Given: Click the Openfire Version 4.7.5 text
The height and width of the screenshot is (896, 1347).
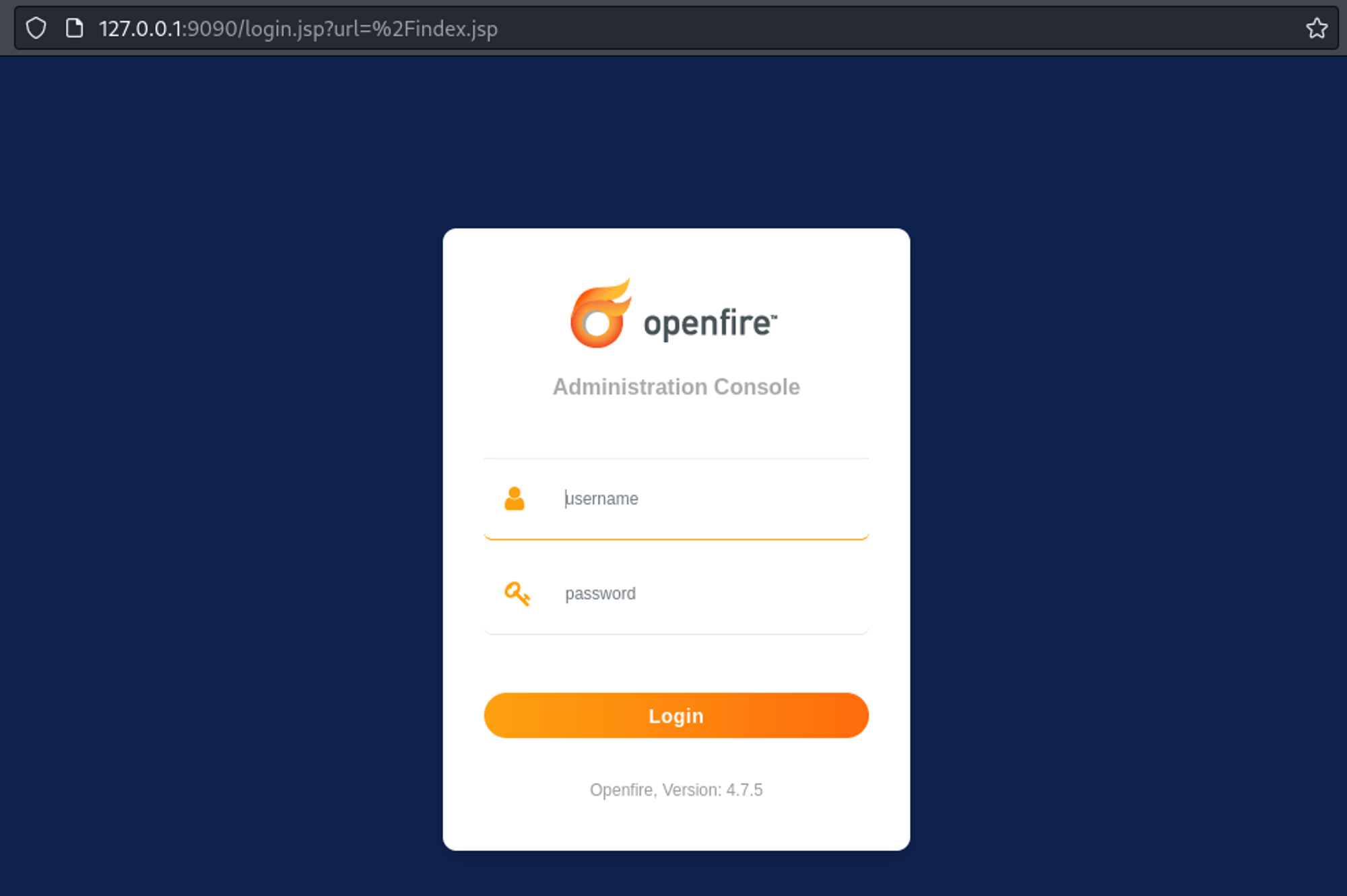Looking at the screenshot, I should (676, 790).
